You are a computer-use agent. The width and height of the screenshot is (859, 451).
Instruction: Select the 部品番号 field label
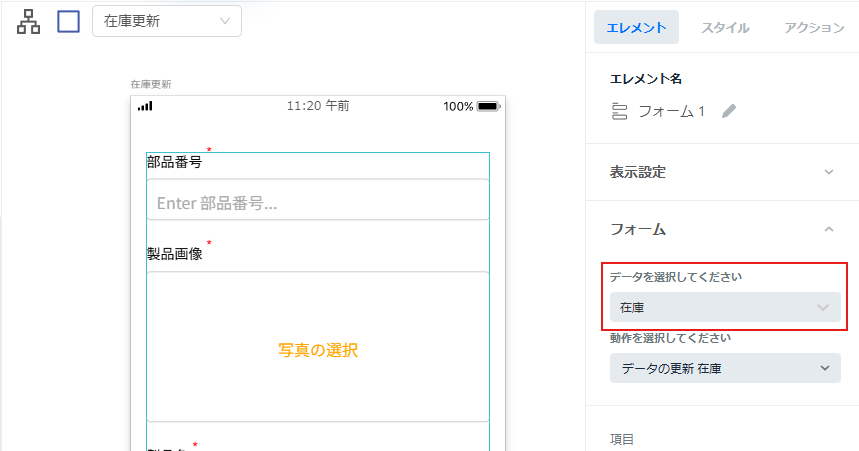point(175,162)
